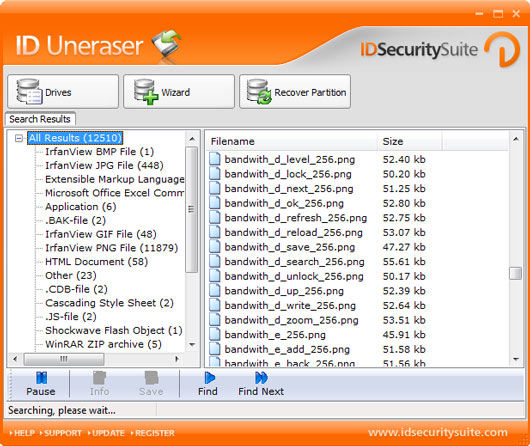Click the file icon of bandwith_d_unlock_256.png
530x446 pixels.
(215, 276)
